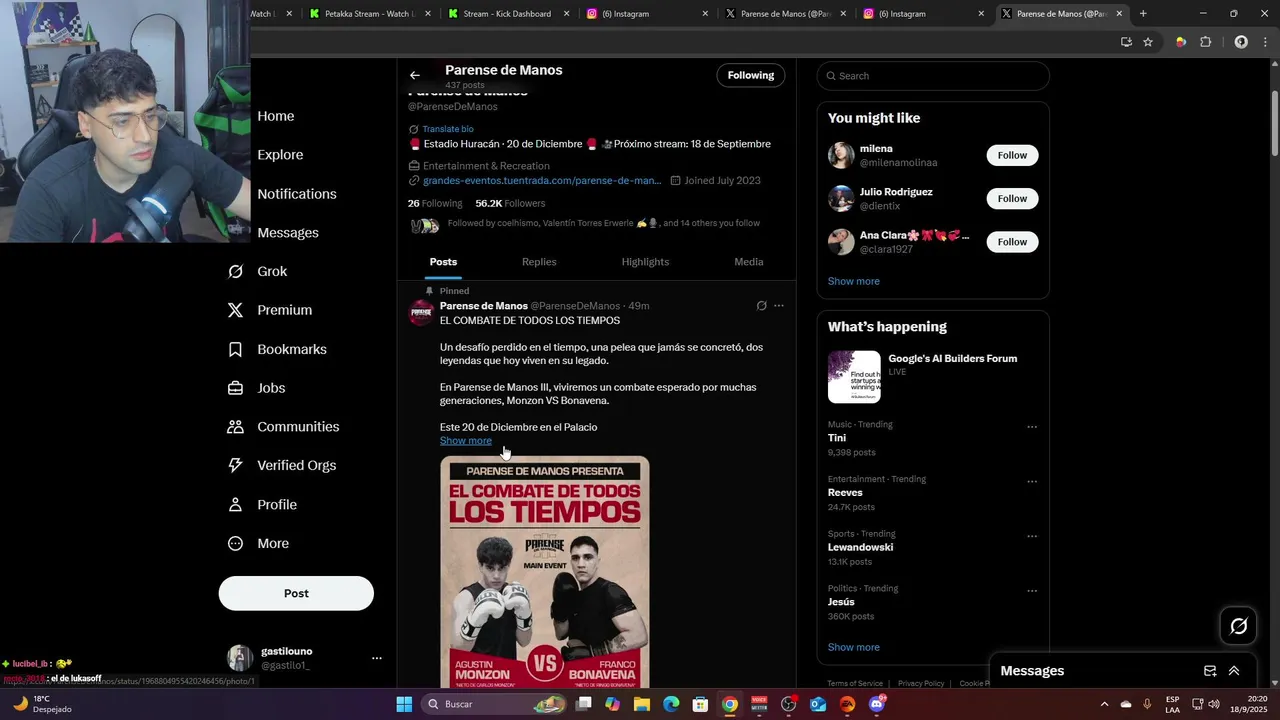Open Premium in the sidebar

coord(270,310)
